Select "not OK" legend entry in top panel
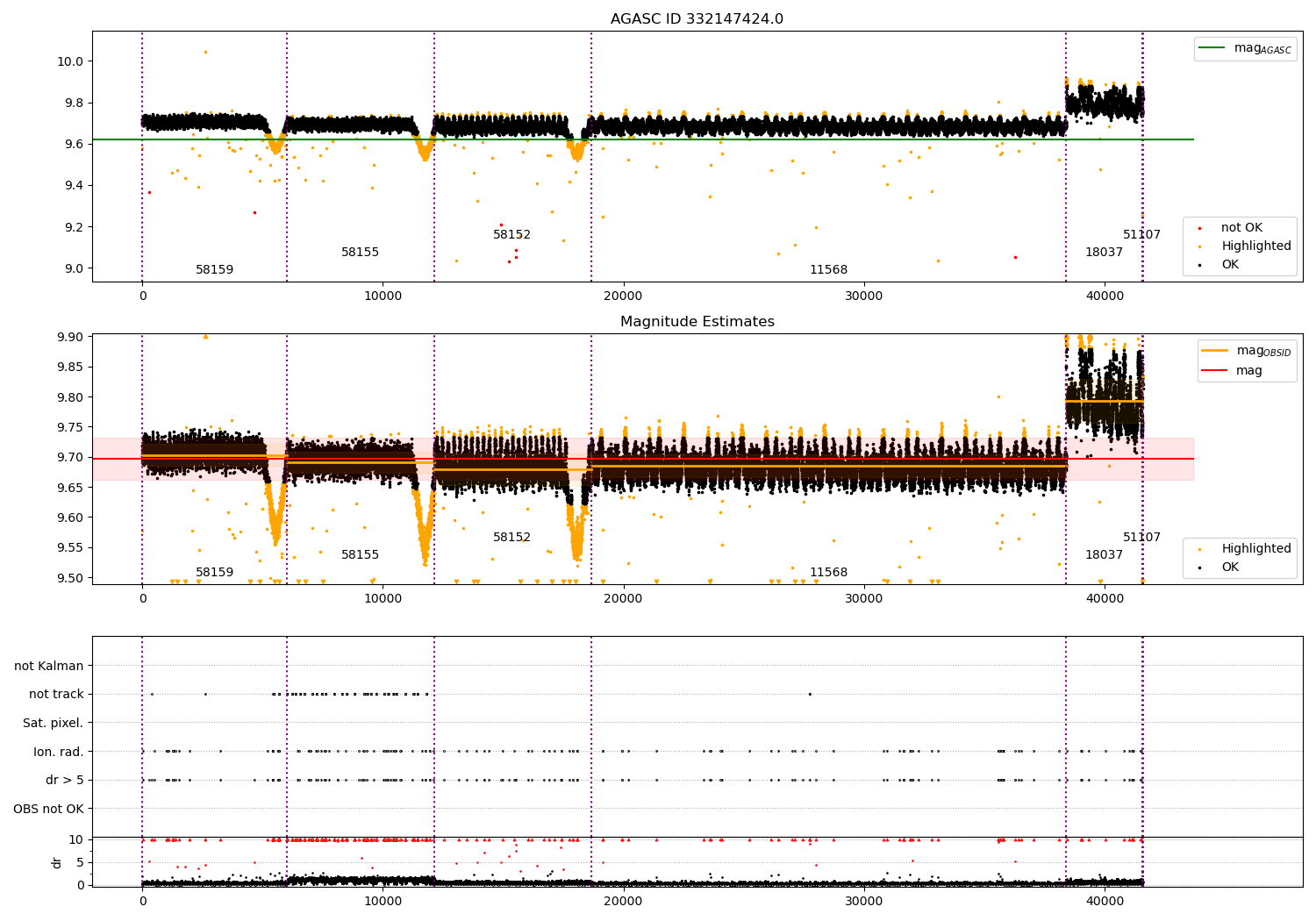The height and width of the screenshot is (921, 1316). (x=1241, y=228)
